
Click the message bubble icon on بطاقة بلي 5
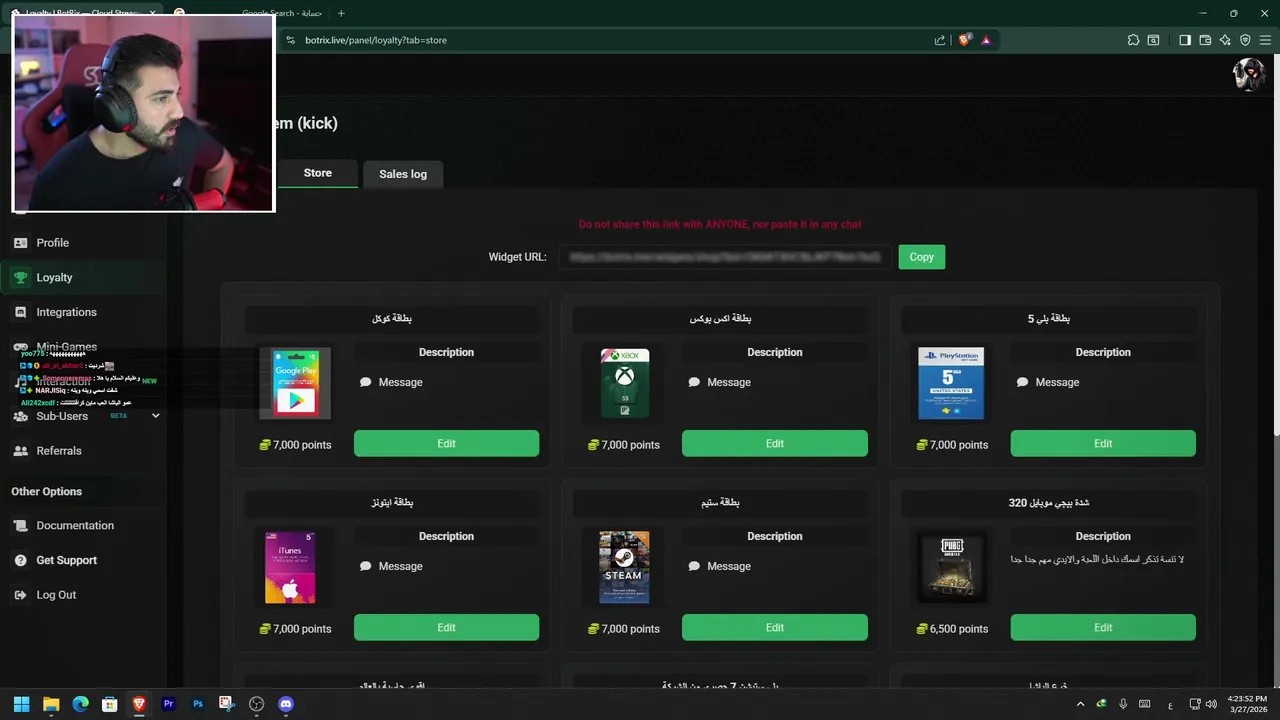click(1022, 382)
